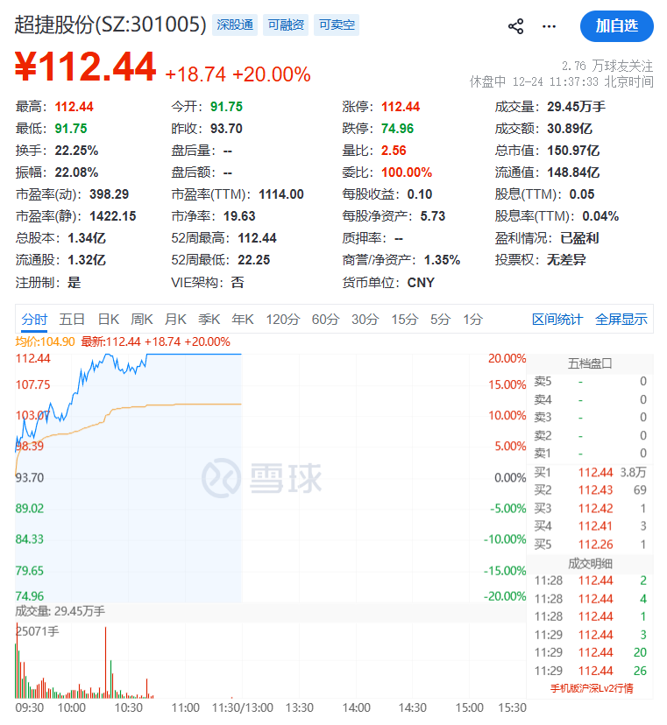Click the share icon
The width and height of the screenshot is (667, 725).
point(516,26)
